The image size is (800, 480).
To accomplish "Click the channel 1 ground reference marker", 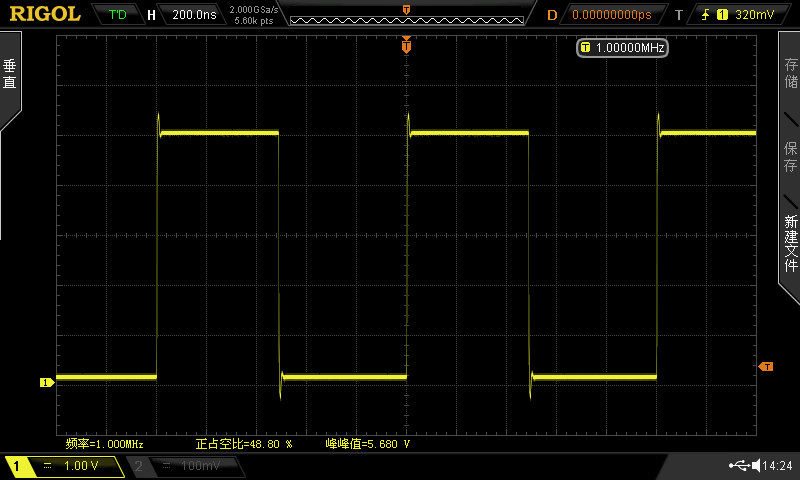I will pyautogui.click(x=46, y=382).
